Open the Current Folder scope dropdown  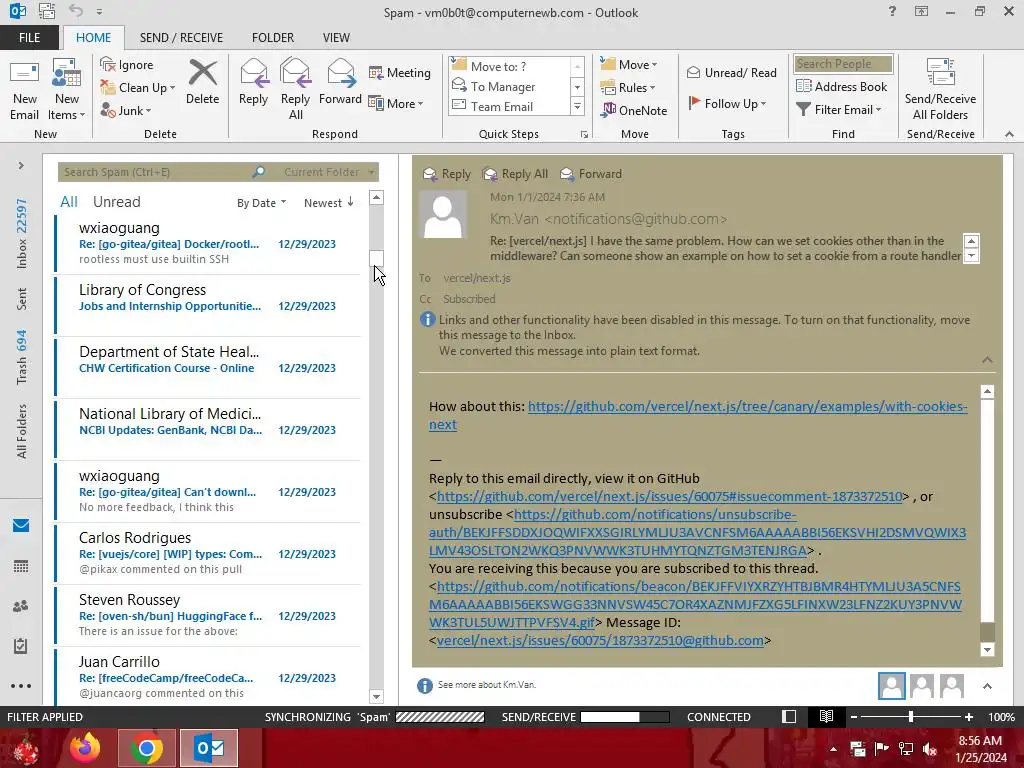point(329,172)
